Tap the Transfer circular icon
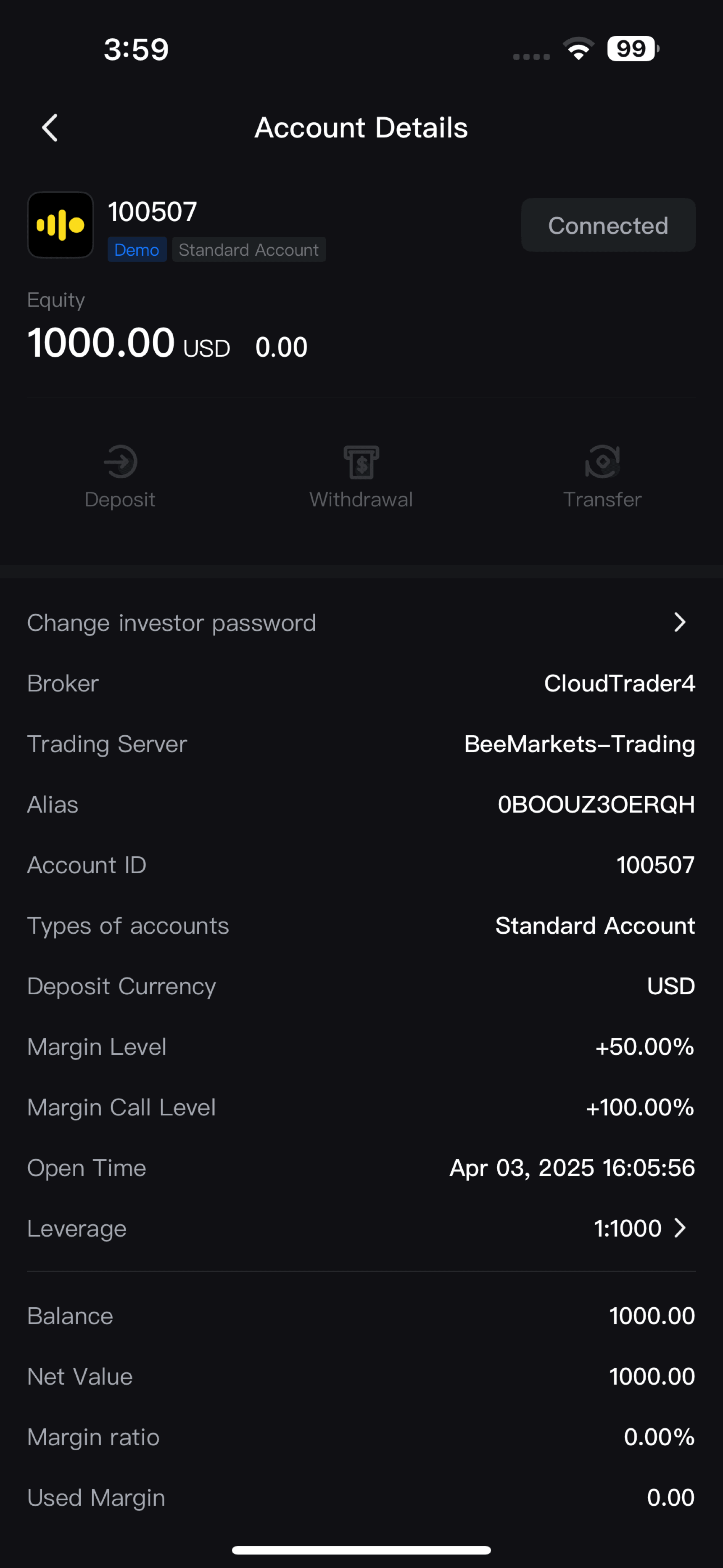The image size is (723, 1568). tap(602, 461)
